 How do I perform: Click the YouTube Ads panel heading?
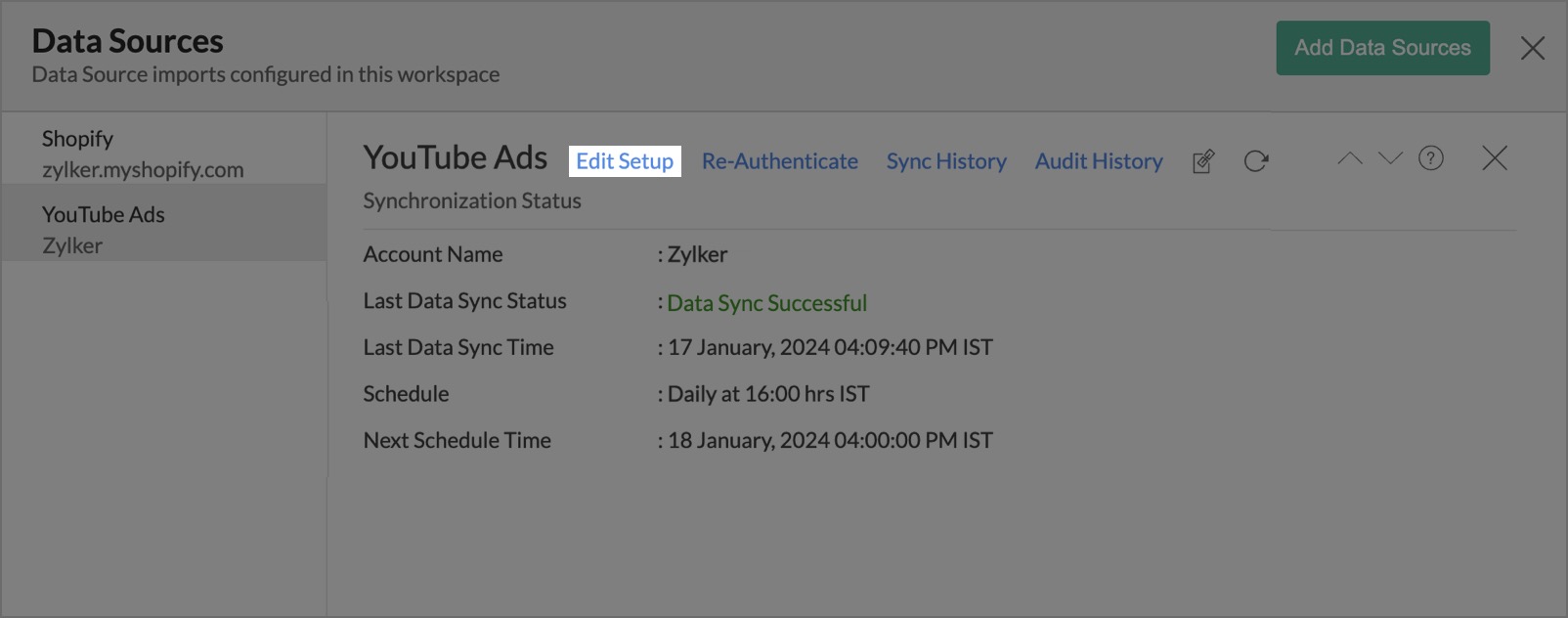click(x=456, y=157)
